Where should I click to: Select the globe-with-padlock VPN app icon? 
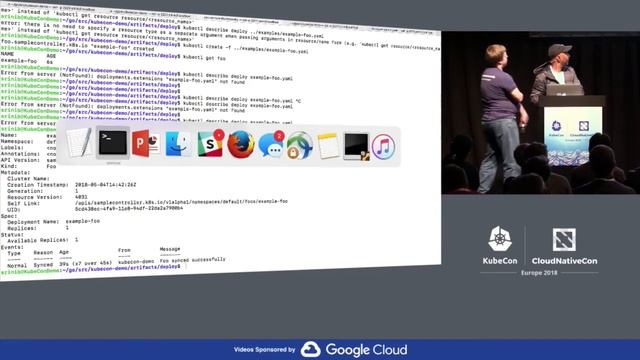coord(300,146)
